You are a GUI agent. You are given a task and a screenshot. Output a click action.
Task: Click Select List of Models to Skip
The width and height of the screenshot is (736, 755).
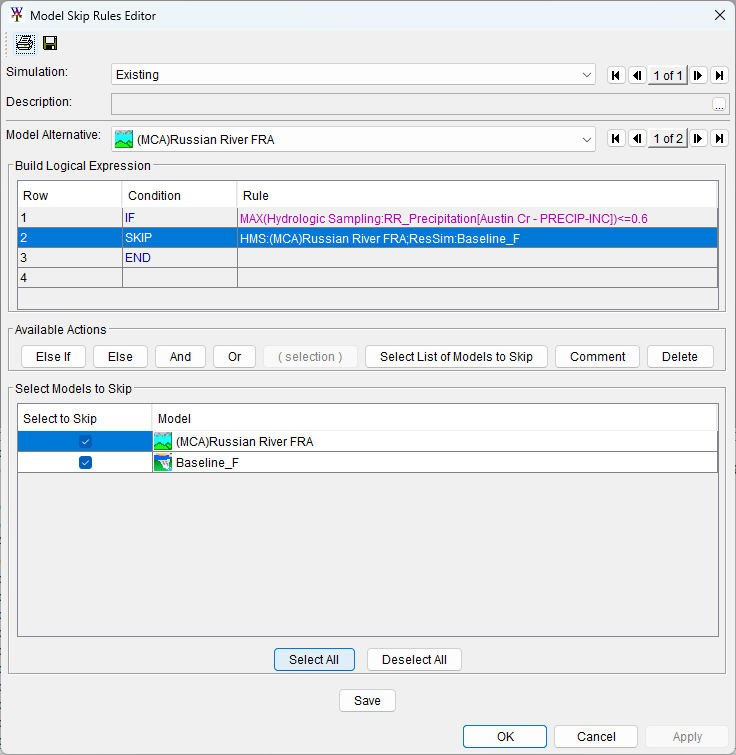point(456,357)
